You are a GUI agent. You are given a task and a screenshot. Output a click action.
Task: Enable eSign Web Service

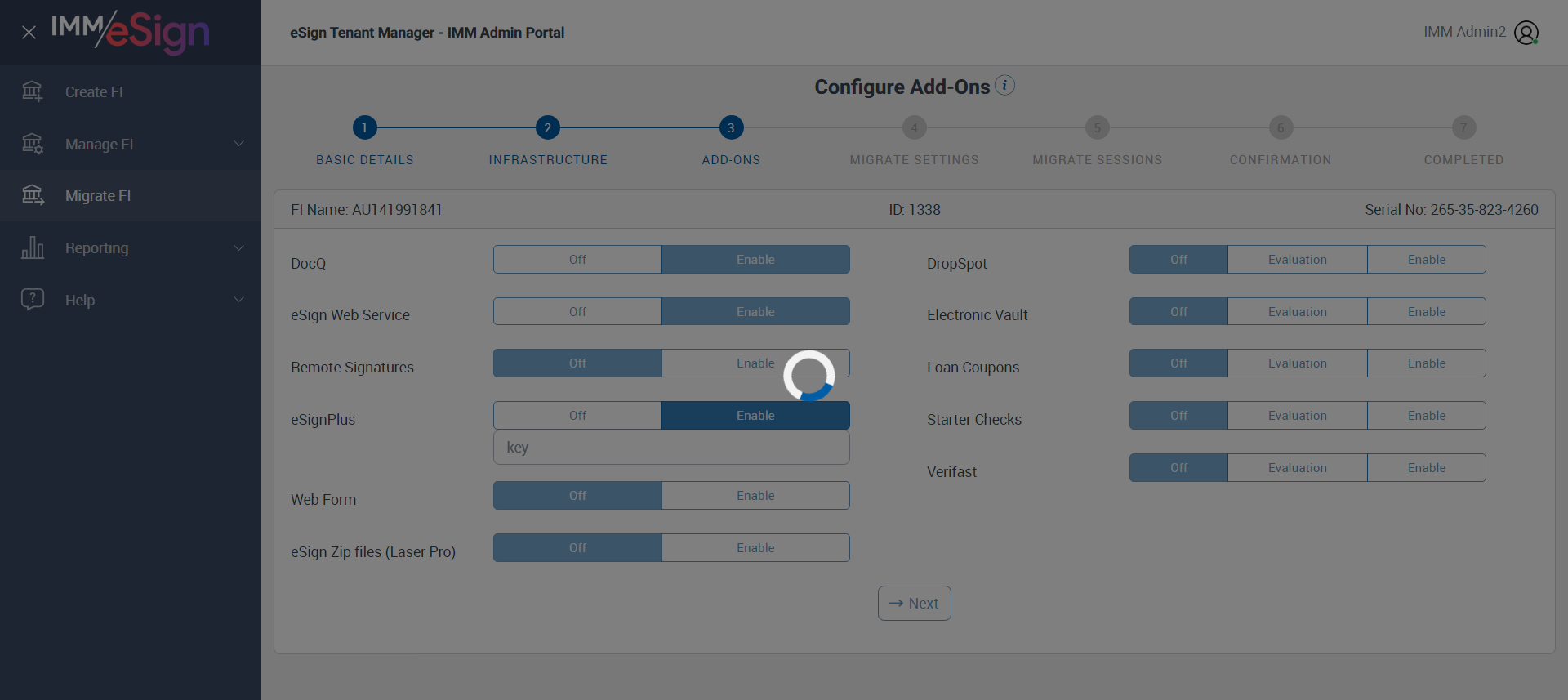pyautogui.click(x=755, y=311)
